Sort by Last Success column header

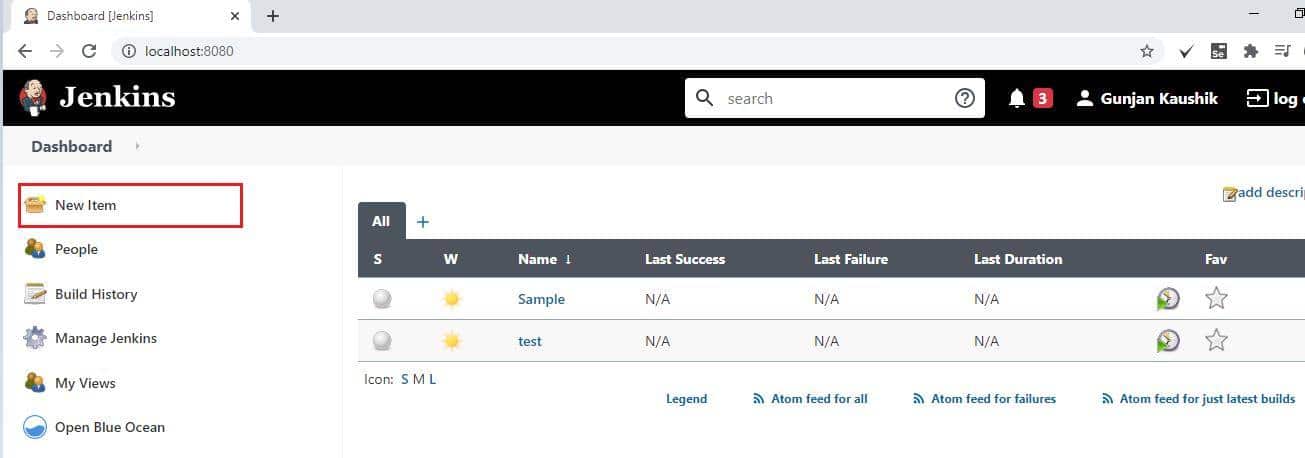coord(685,259)
